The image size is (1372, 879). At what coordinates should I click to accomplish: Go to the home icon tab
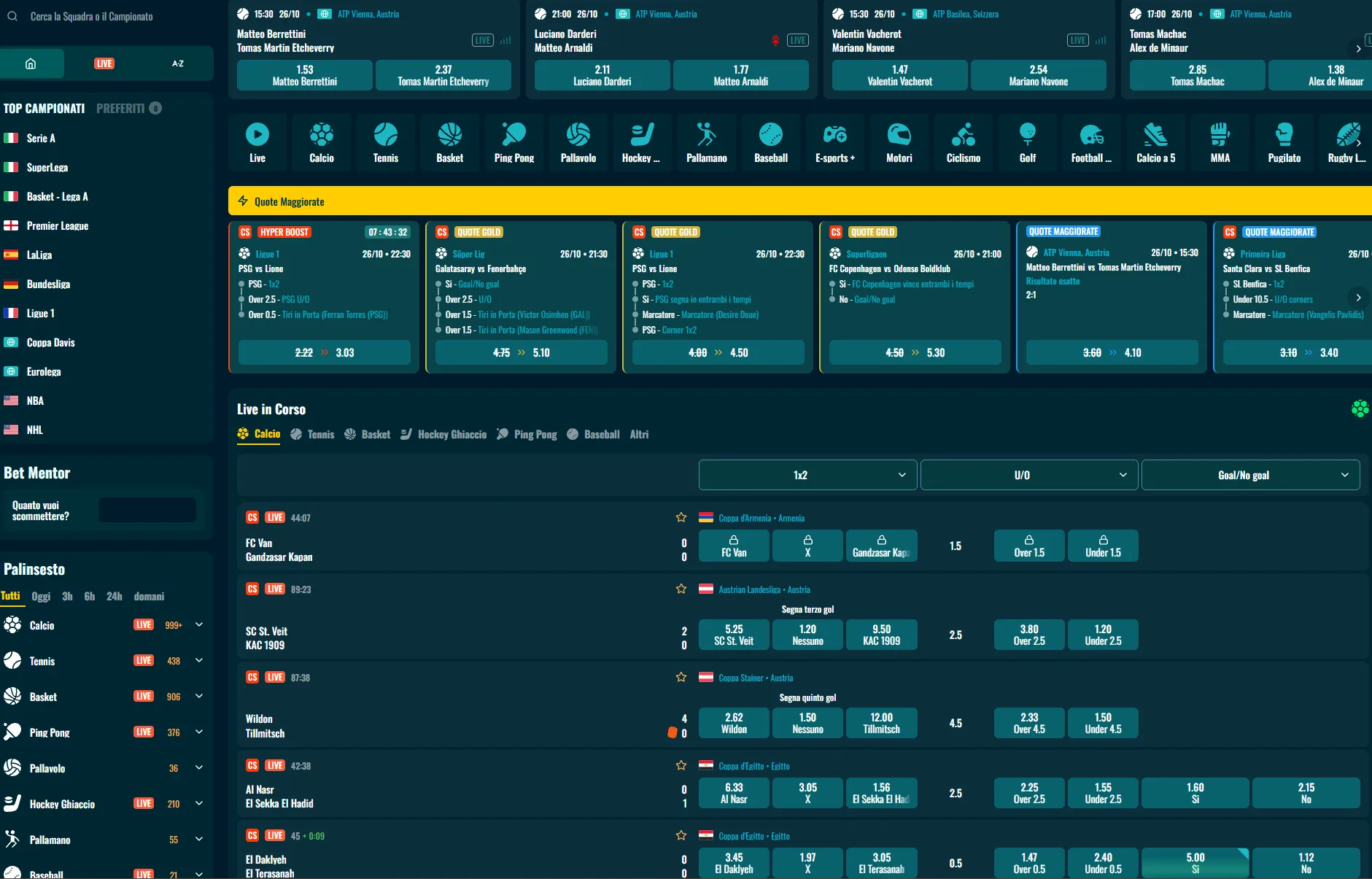tap(31, 63)
